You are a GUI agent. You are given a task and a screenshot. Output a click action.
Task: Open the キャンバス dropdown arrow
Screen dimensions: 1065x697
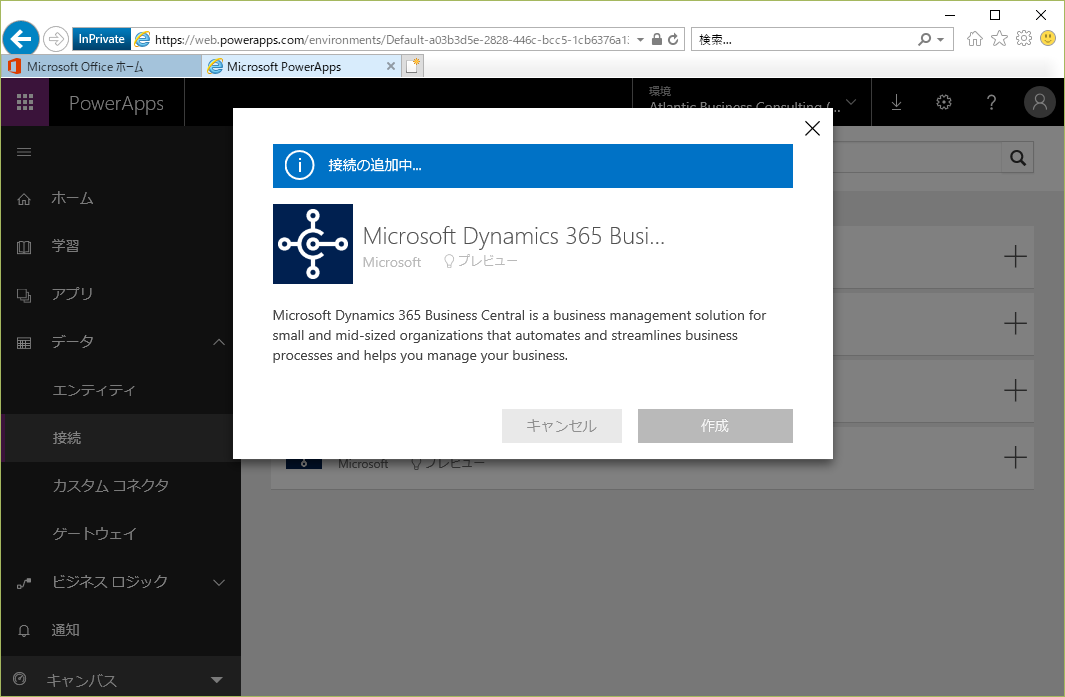coord(217,679)
